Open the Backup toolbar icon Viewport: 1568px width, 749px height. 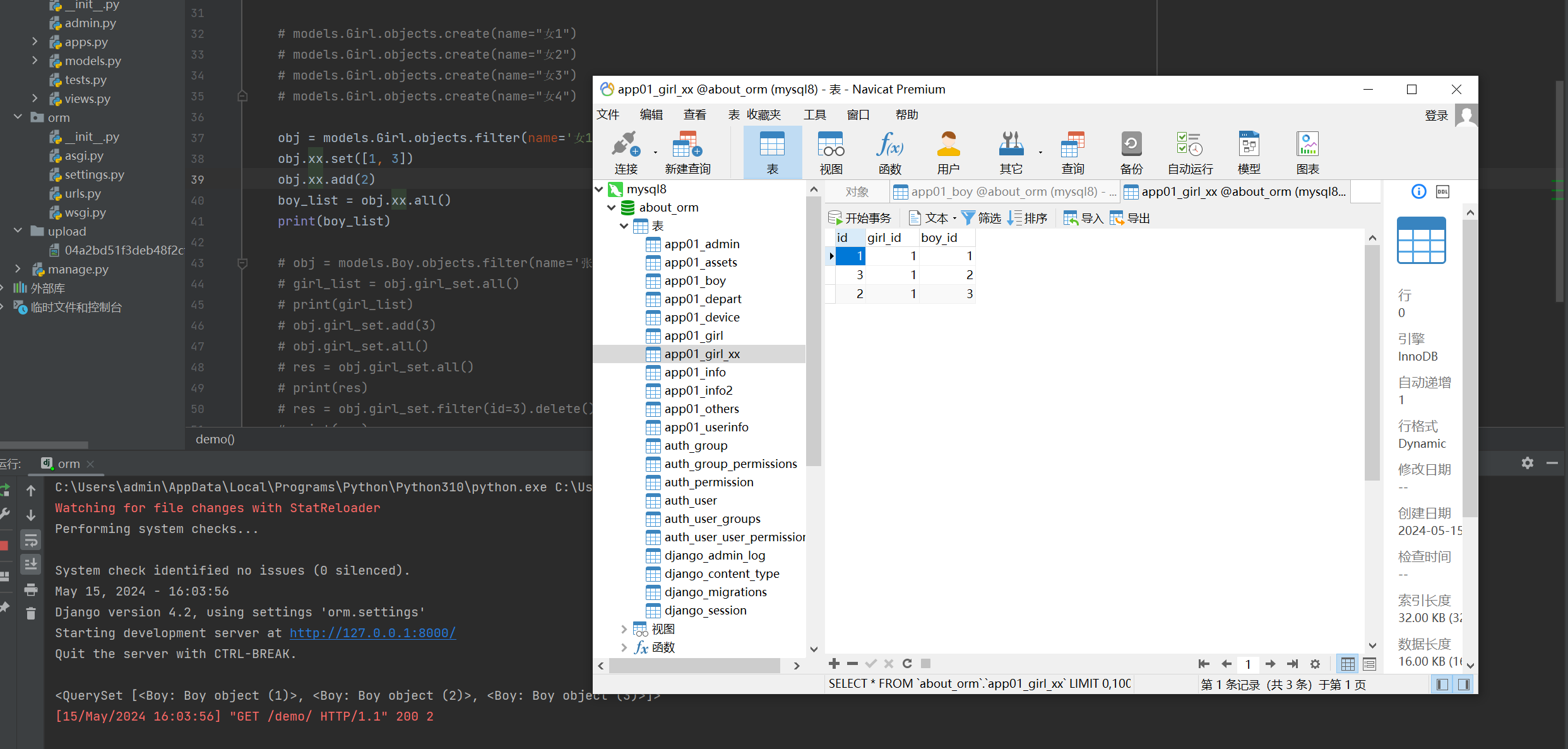click(x=1131, y=152)
